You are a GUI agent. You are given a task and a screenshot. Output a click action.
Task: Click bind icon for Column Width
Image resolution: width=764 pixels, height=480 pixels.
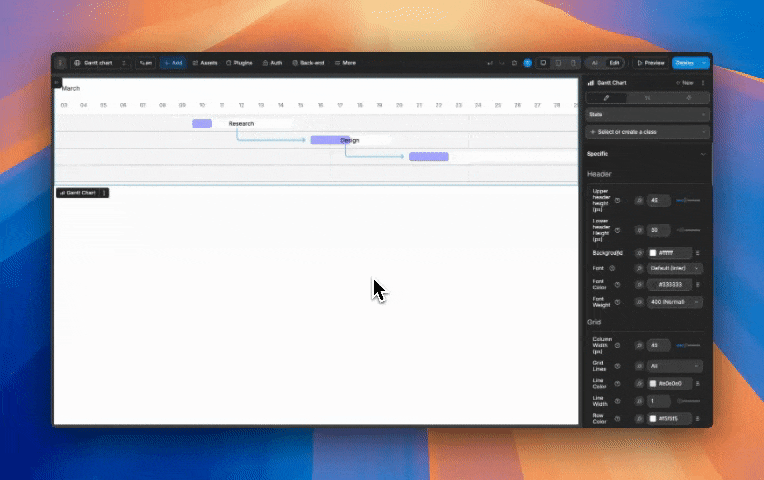point(639,346)
